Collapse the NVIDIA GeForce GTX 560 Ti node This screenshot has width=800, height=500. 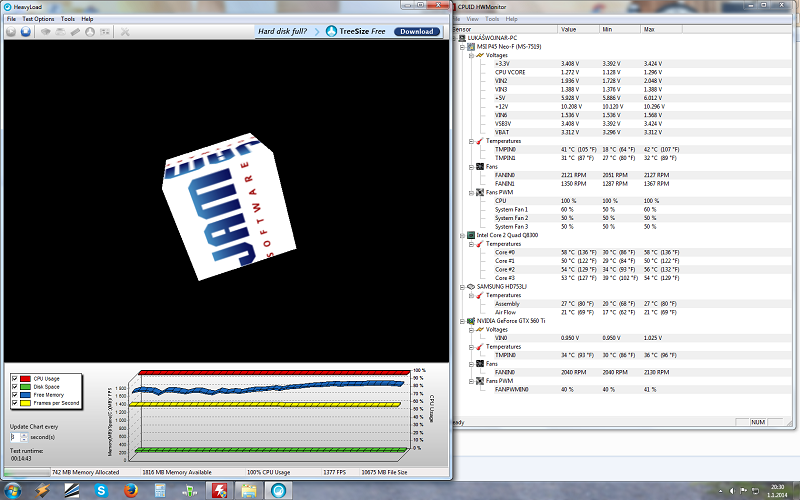462,321
